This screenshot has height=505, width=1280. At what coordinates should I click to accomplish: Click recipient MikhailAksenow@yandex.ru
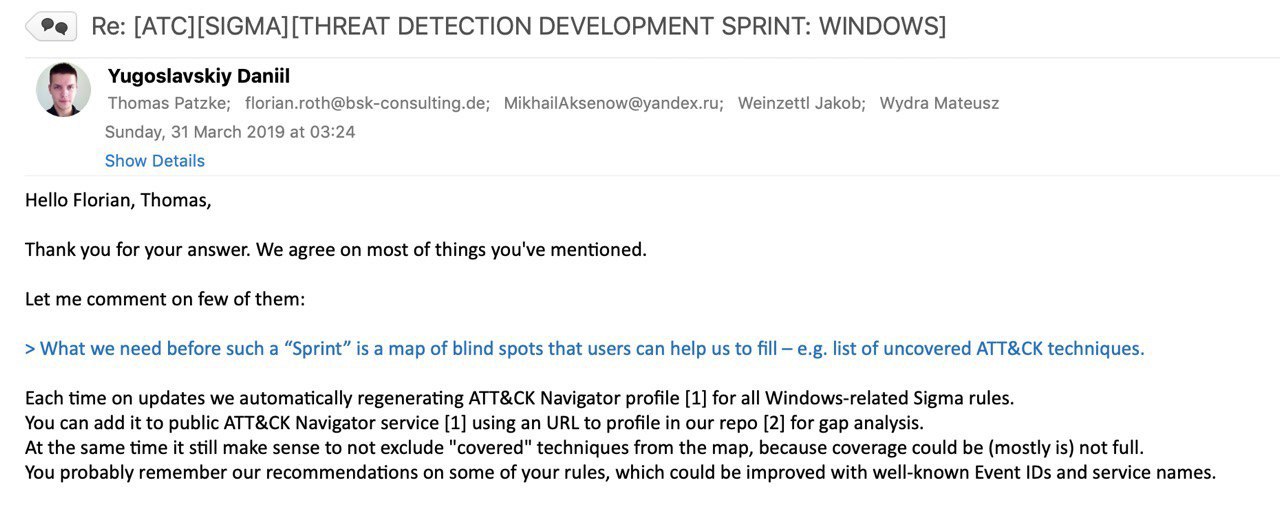pyautogui.click(x=613, y=103)
